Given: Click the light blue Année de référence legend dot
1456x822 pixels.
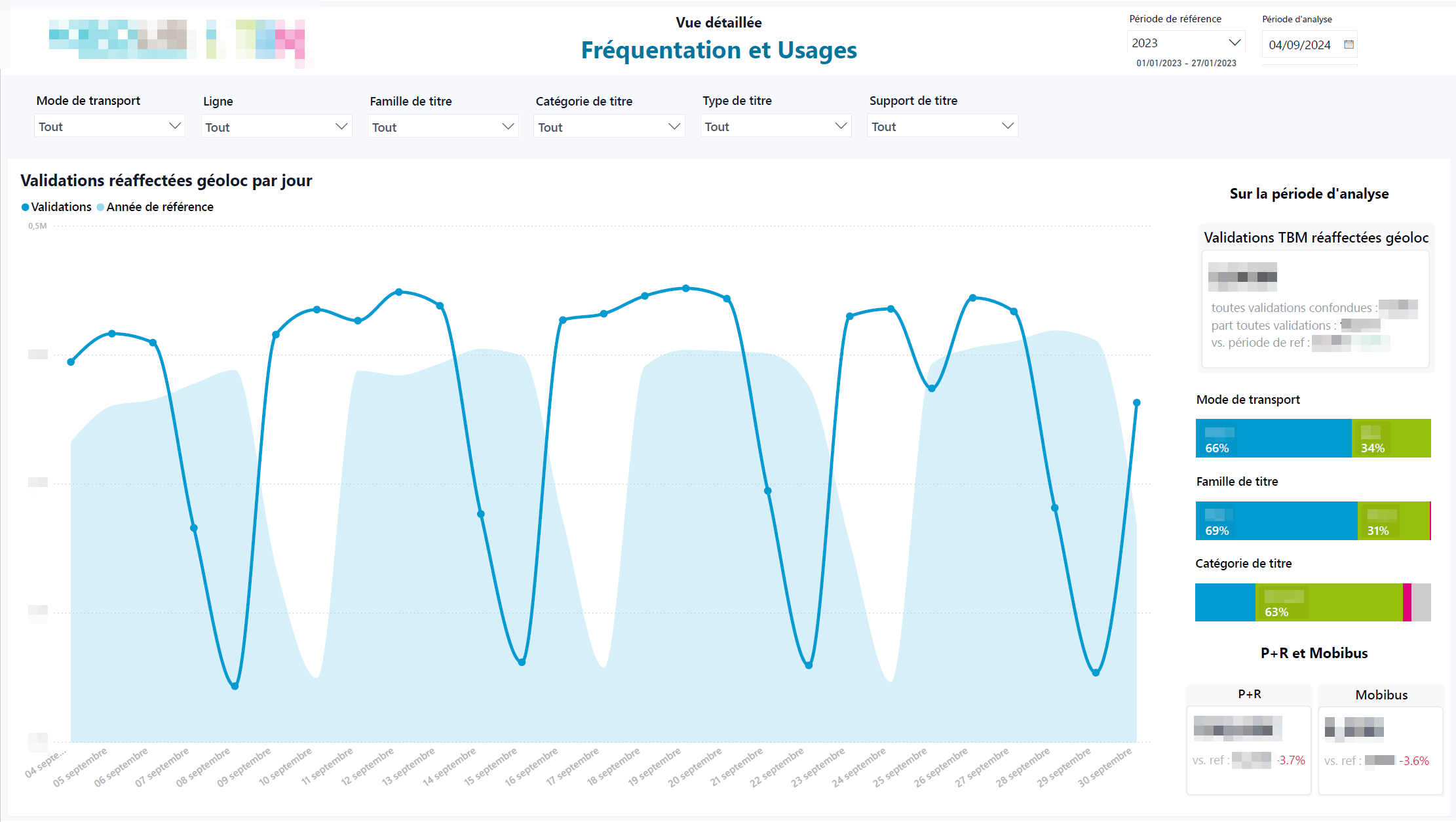Looking at the screenshot, I should (x=100, y=206).
